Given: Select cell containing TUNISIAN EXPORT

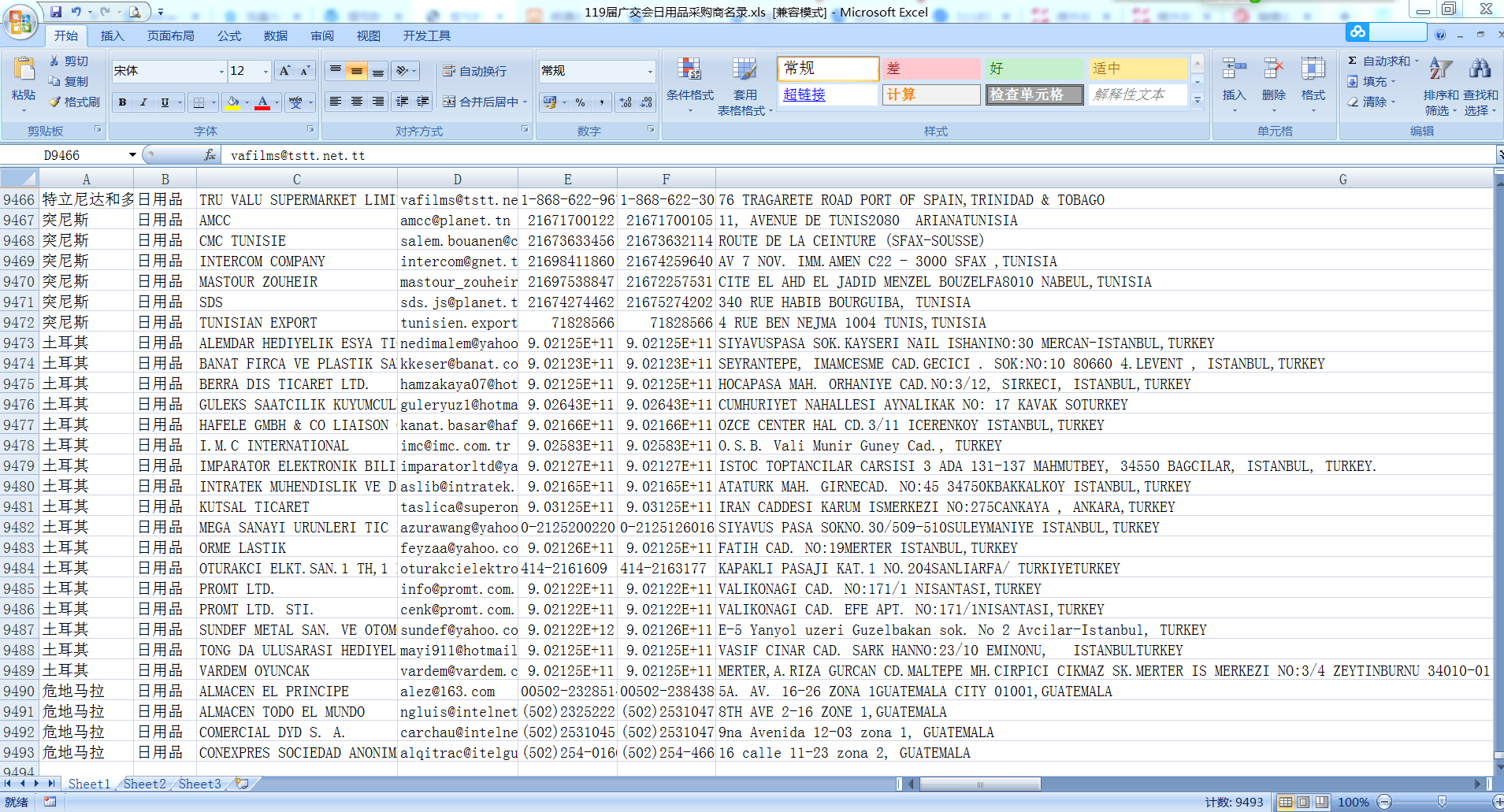Looking at the screenshot, I should coord(296,323).
